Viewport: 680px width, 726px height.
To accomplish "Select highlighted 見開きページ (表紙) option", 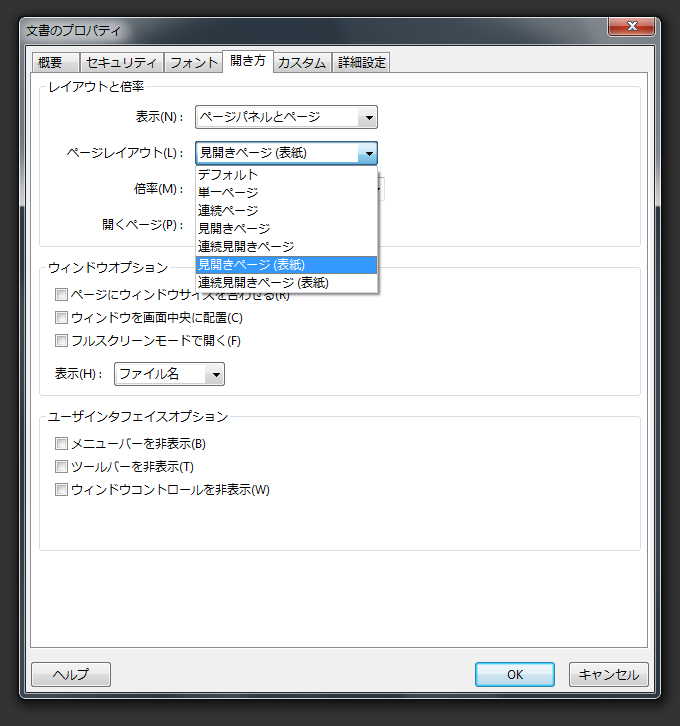I will click(x=286, y=265).
